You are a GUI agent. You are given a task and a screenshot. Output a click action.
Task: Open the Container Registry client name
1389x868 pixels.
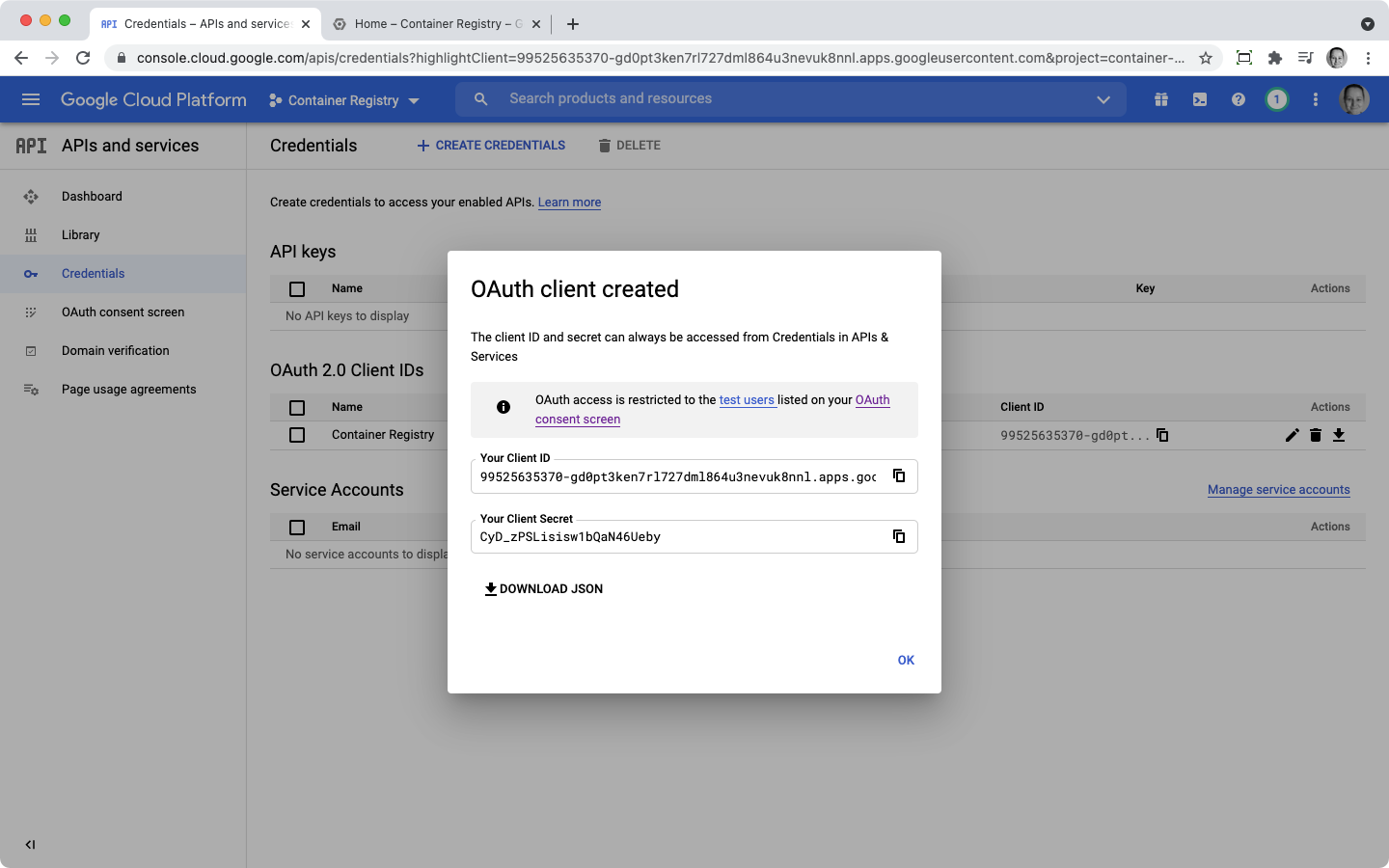point(383,435)
